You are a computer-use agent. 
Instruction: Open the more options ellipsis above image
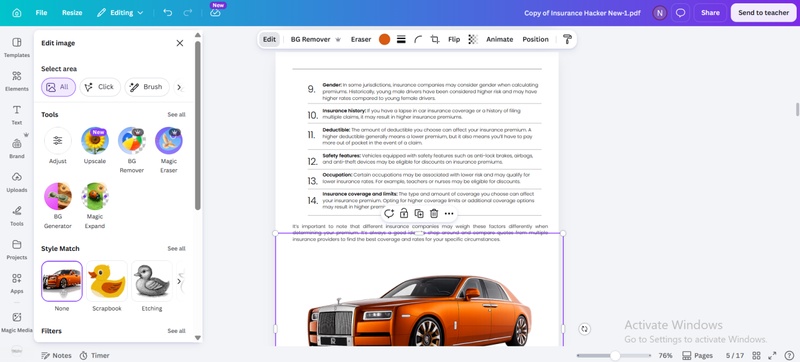(x=449, y=214)
